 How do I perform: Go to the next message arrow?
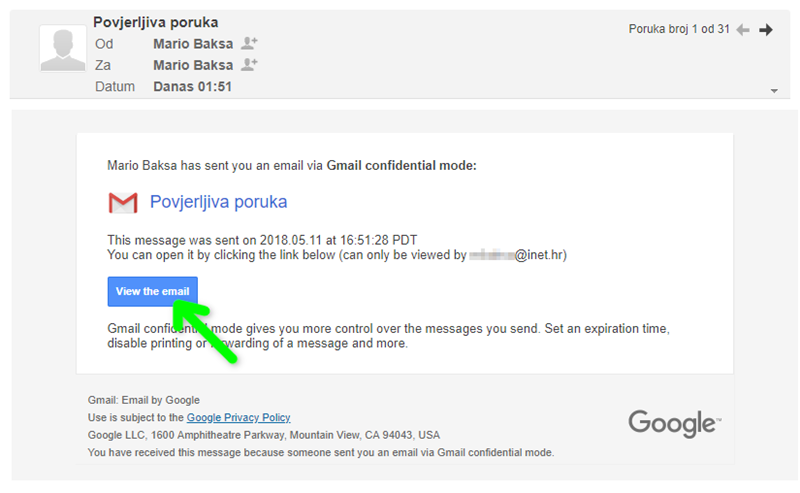[x=766, y=30]
